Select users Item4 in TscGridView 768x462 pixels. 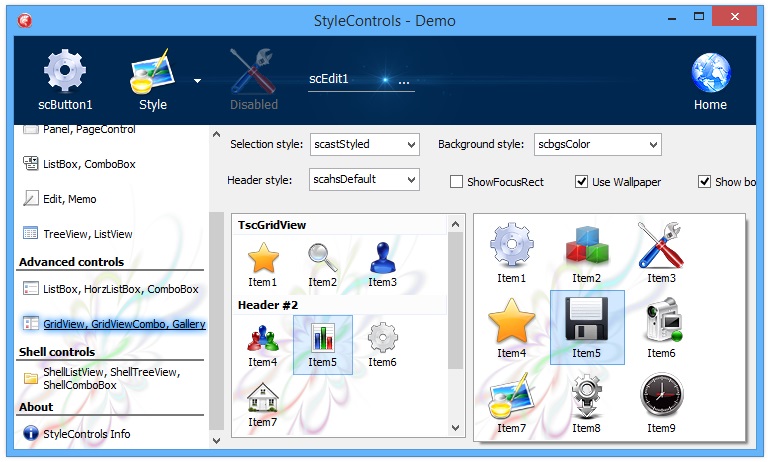(263, 345)
